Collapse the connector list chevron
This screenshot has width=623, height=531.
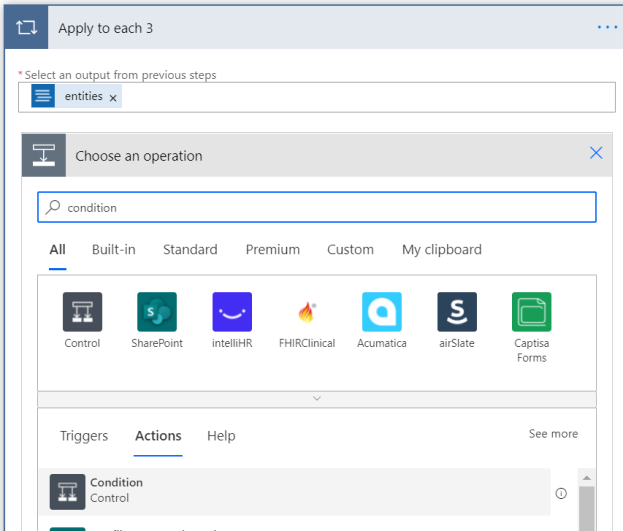pos(317,398)
